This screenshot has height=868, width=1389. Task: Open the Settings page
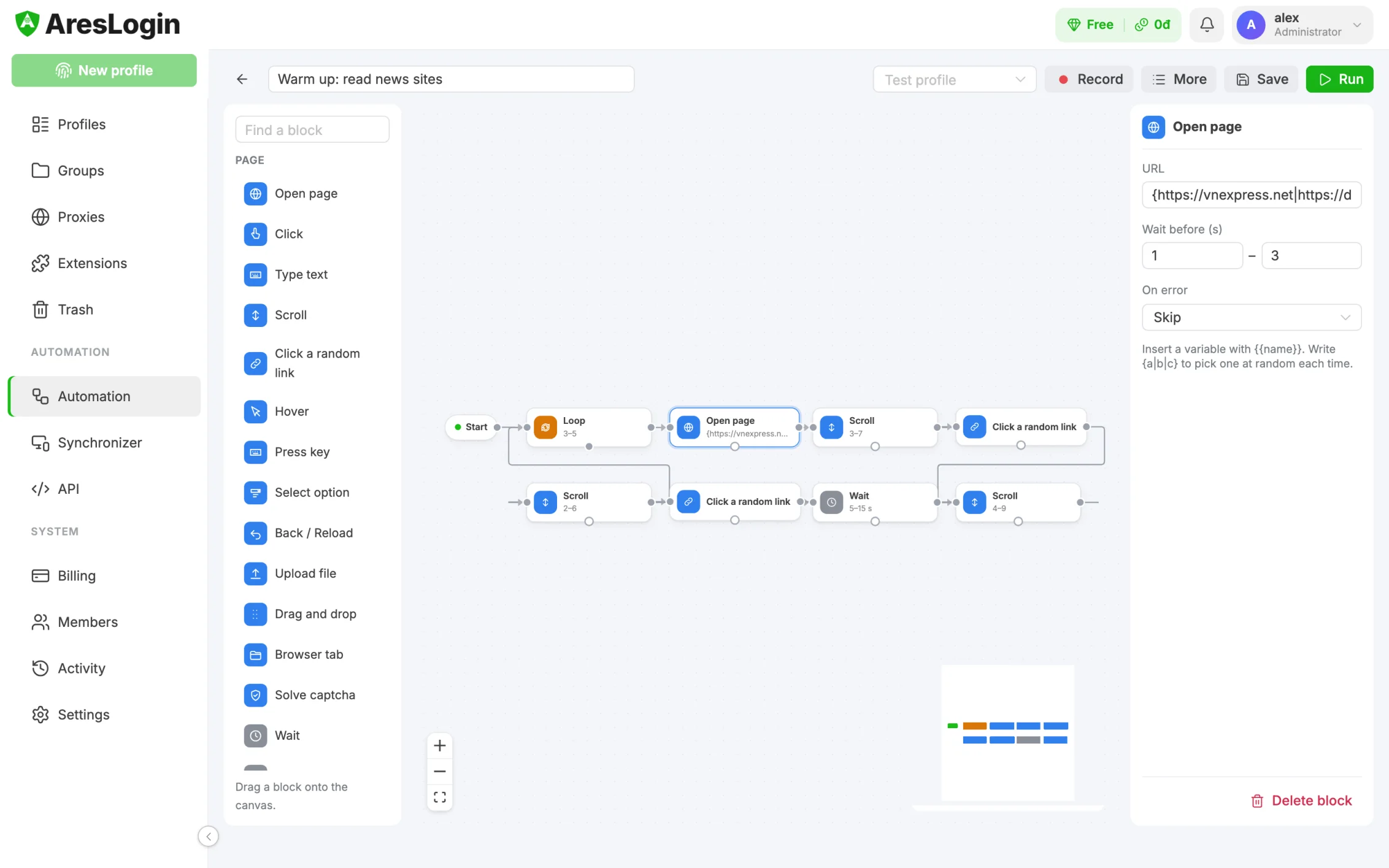click(104, 715)
